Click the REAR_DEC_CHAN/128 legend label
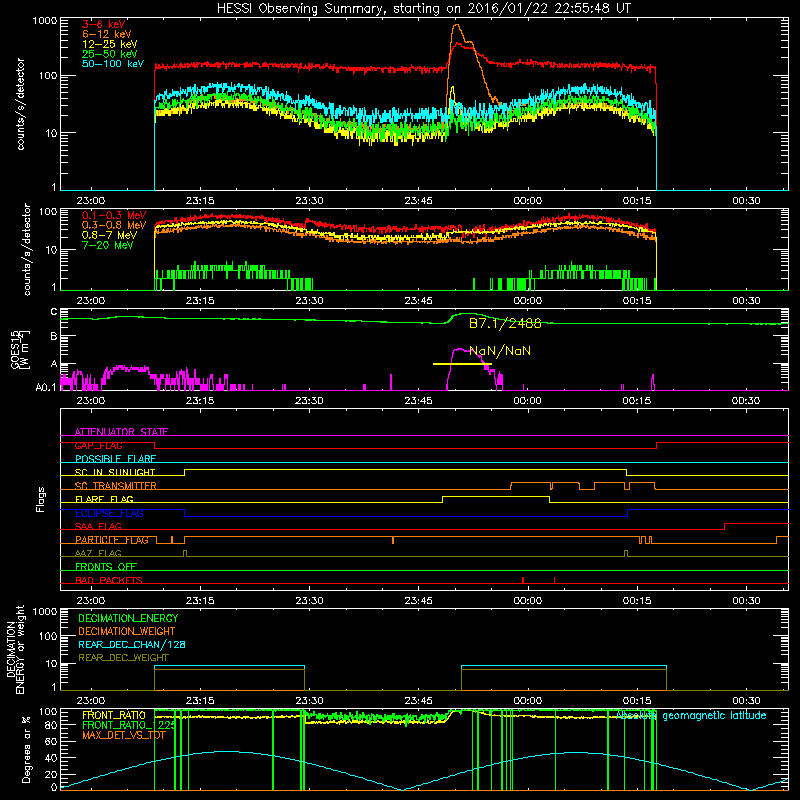Screen dimensions: 800x800 132,645
